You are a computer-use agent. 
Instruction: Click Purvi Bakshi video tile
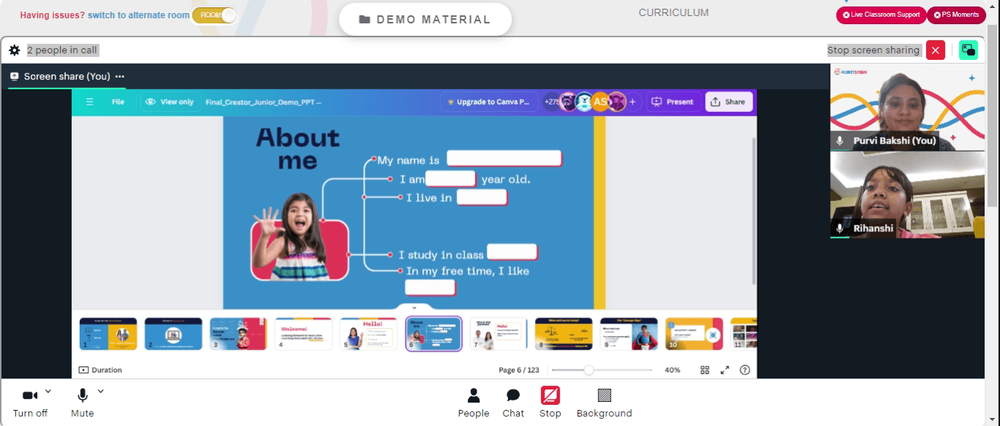coord(907,108)
